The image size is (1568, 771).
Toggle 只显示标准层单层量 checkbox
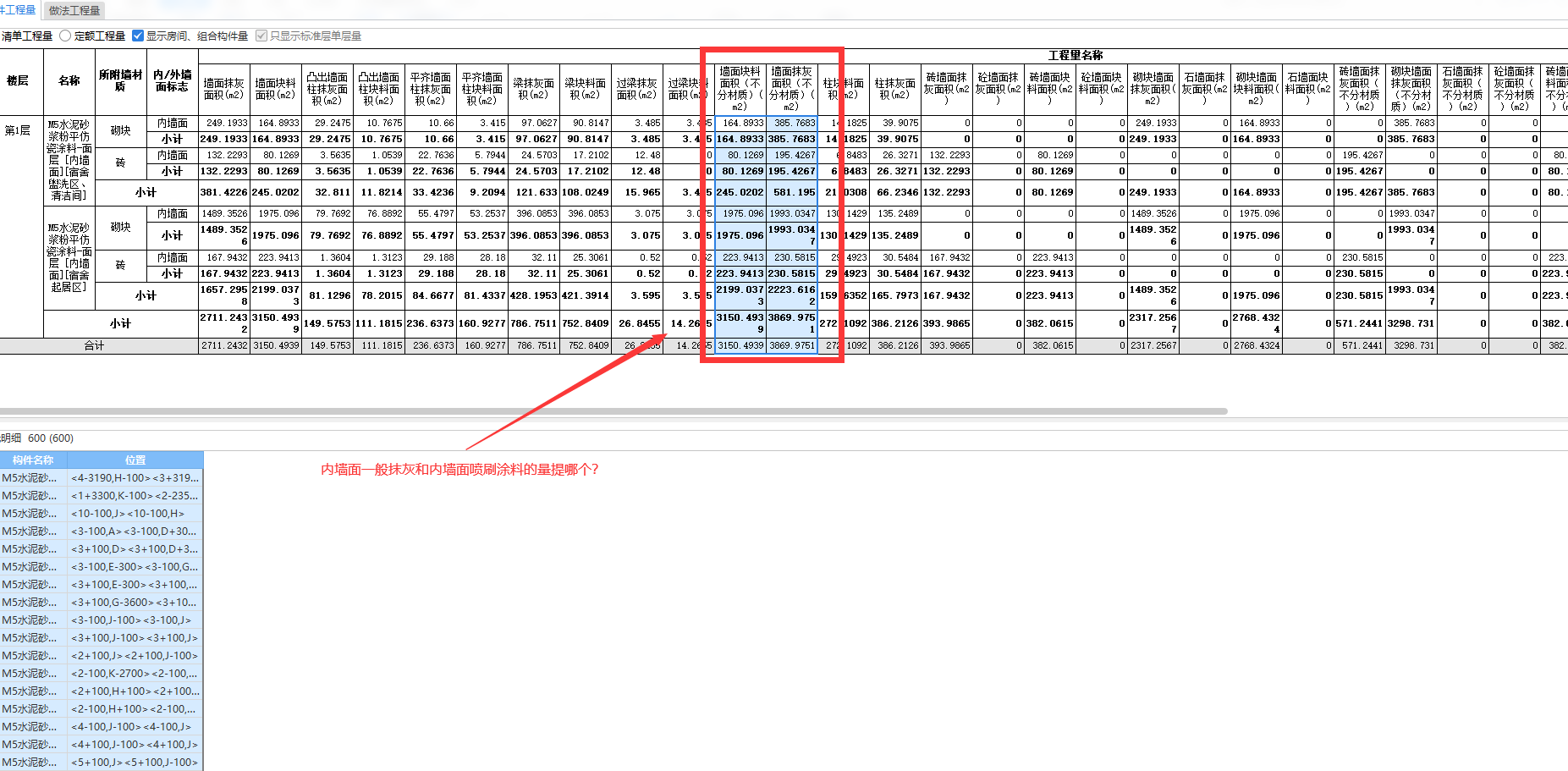tap(261, 36)
